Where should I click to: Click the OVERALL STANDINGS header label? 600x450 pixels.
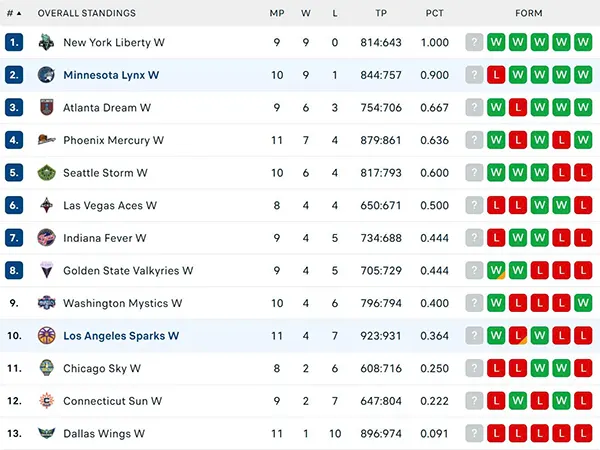pos(86,13)
